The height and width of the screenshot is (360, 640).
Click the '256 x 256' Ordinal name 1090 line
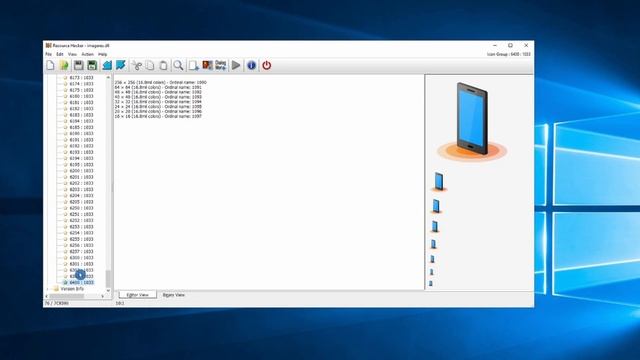160,82
